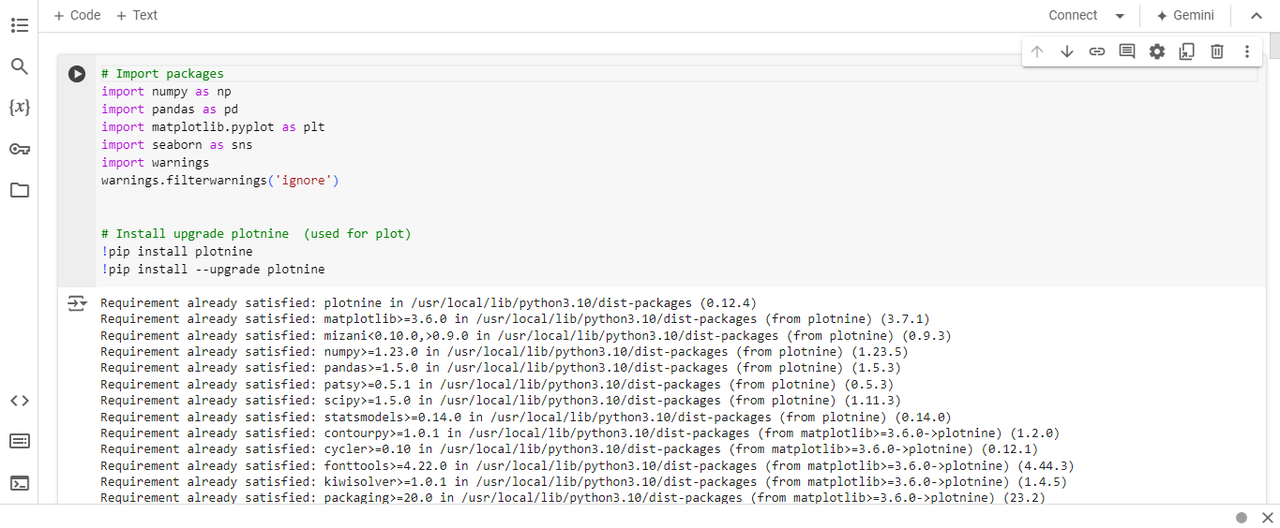Copy link to this cell
This screenshot has height=528, width=1280.
pos(1097,51)
